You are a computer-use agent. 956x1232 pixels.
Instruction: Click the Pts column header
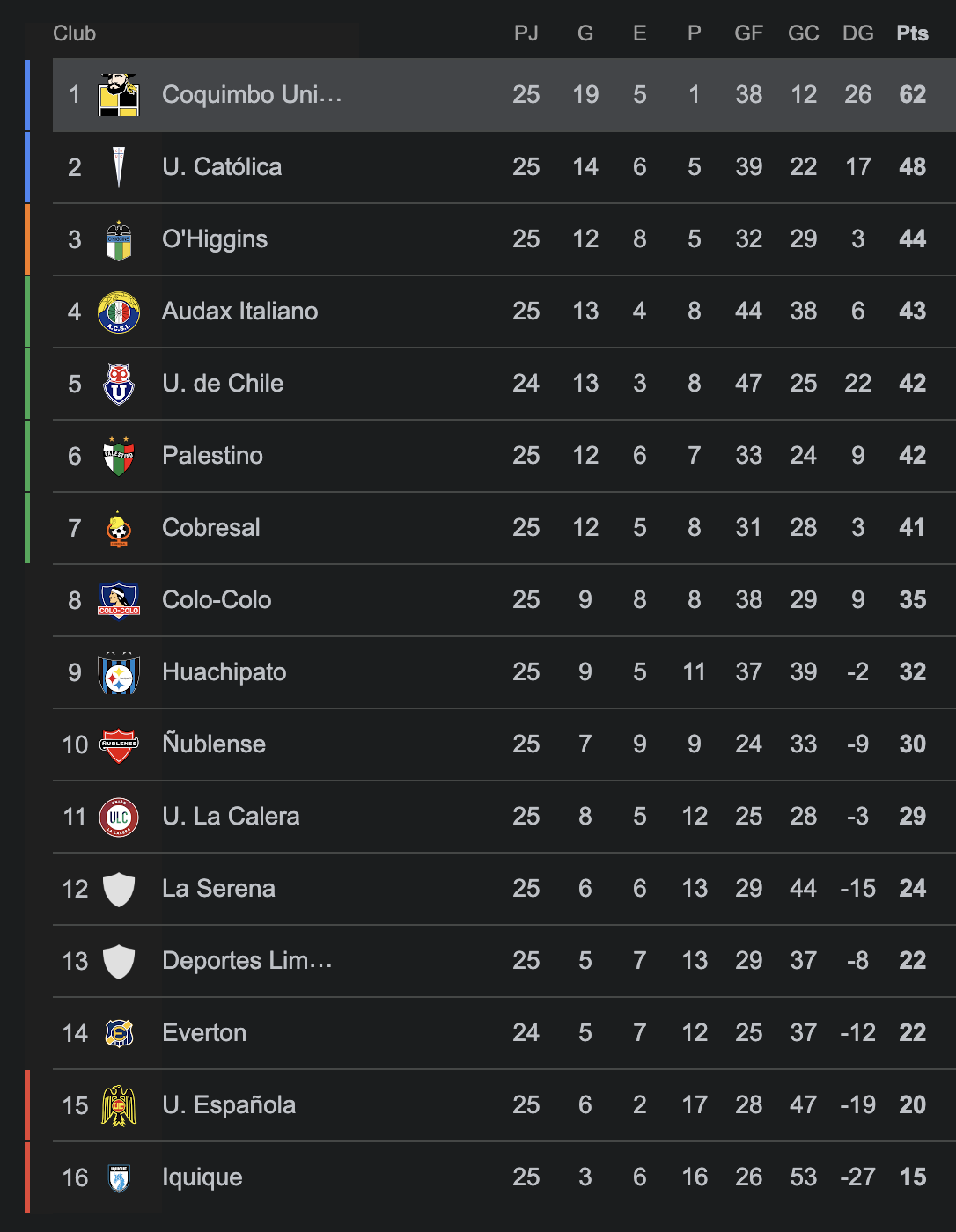point(912,33)
